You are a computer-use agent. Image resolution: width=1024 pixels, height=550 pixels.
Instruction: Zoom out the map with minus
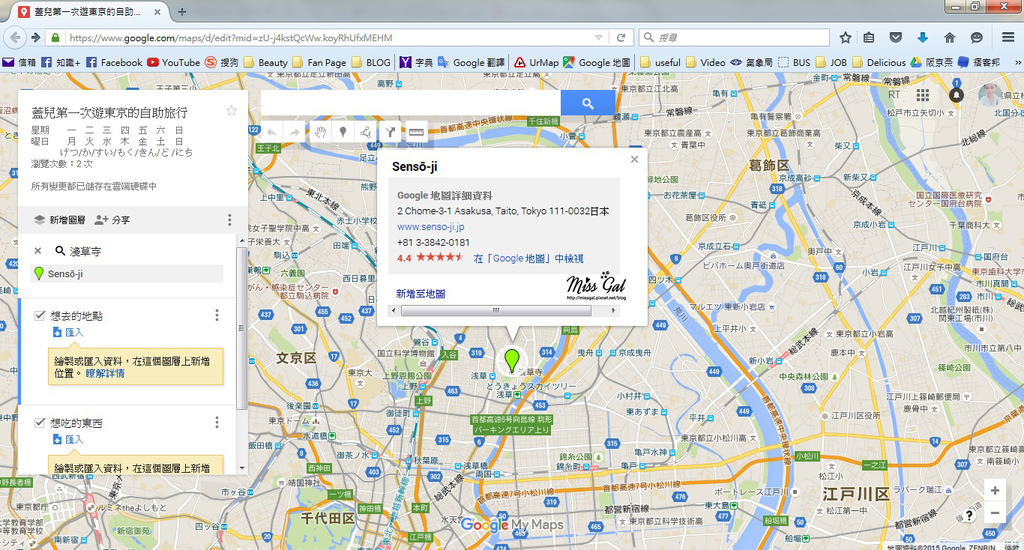(995, 513)
